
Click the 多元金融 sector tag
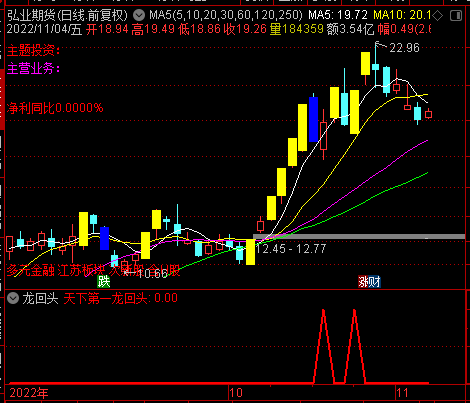pyautogui.click(x=31, y=271)
